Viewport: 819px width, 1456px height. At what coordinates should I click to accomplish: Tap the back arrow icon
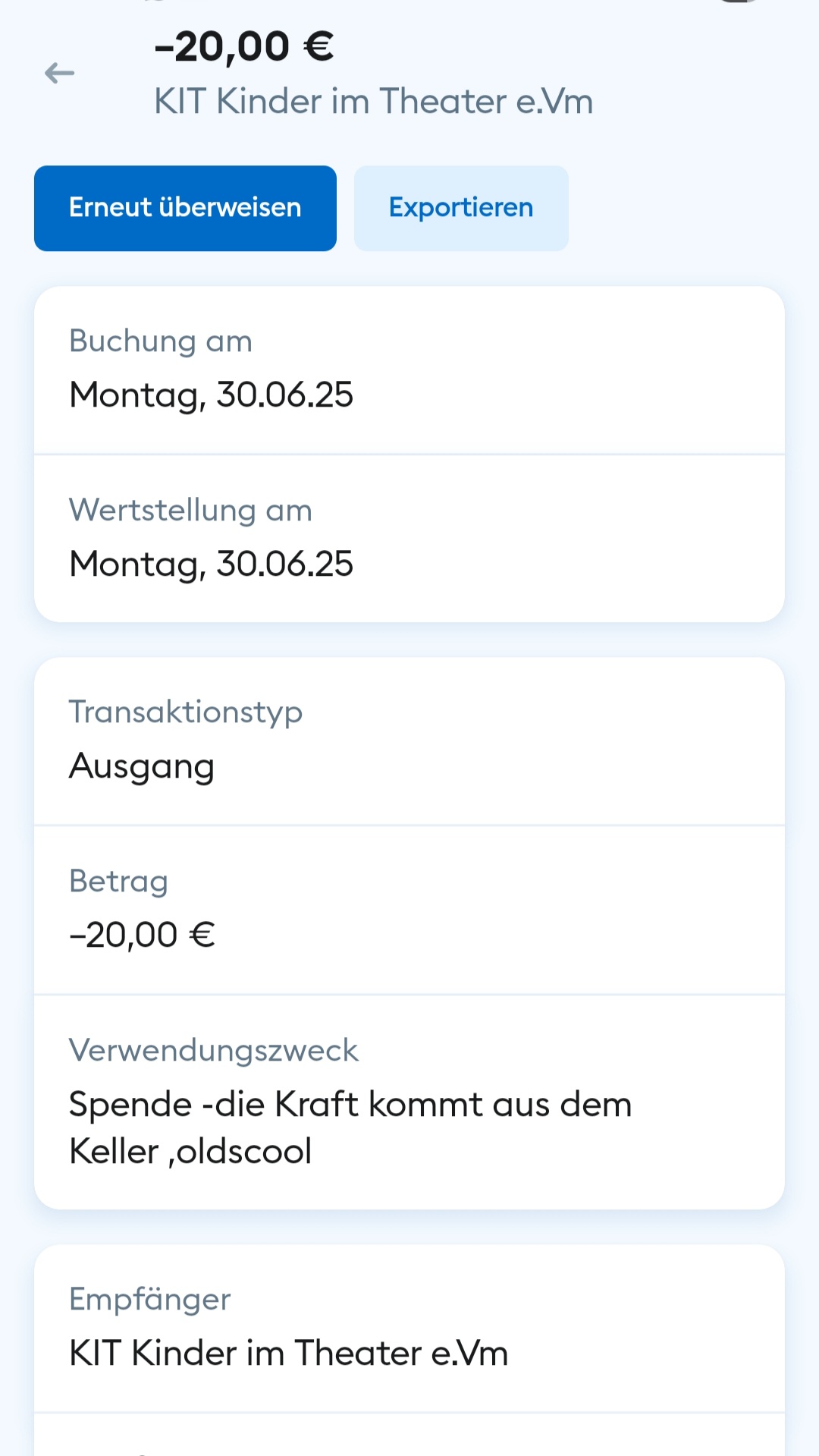click(59, 74)
